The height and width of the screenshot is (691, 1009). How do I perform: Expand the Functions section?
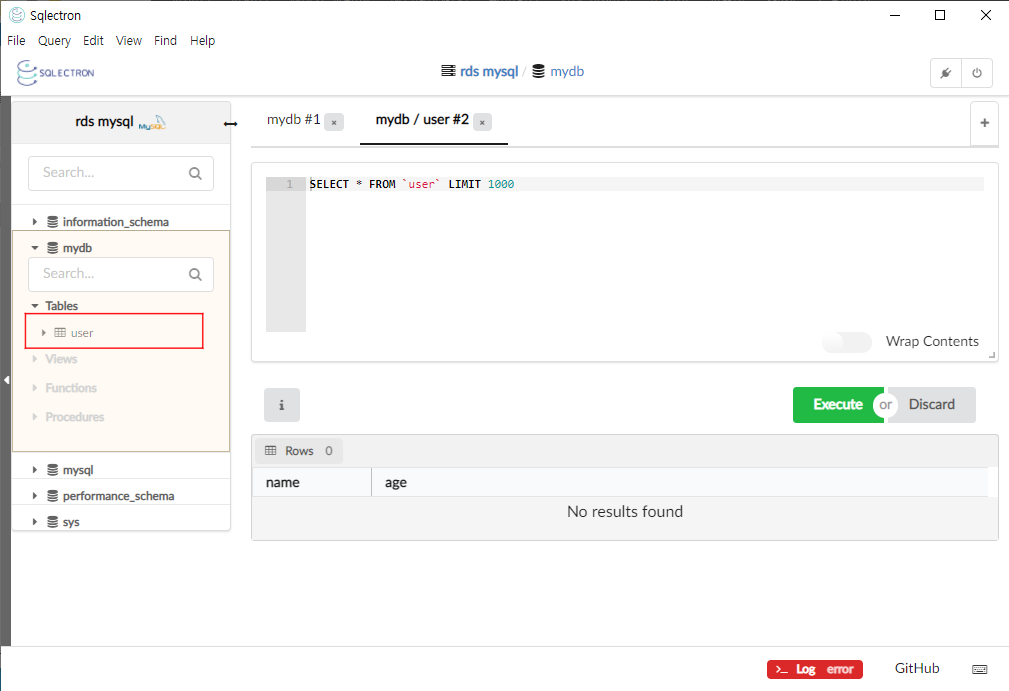(35, 388)
